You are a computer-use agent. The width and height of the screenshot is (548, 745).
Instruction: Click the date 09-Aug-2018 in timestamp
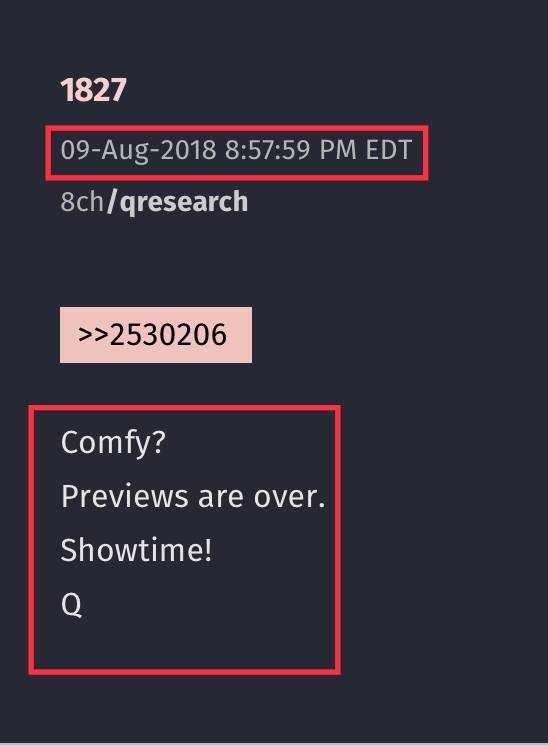coord(138,151)
